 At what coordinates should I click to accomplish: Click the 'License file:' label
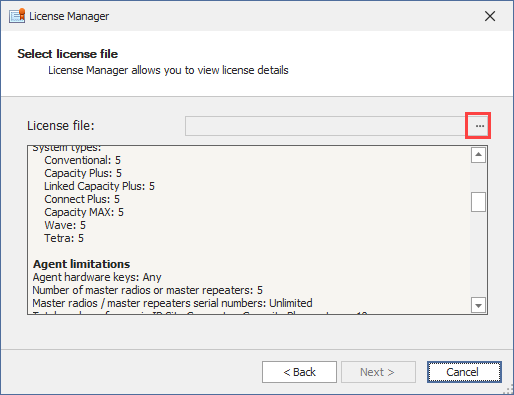61,126
